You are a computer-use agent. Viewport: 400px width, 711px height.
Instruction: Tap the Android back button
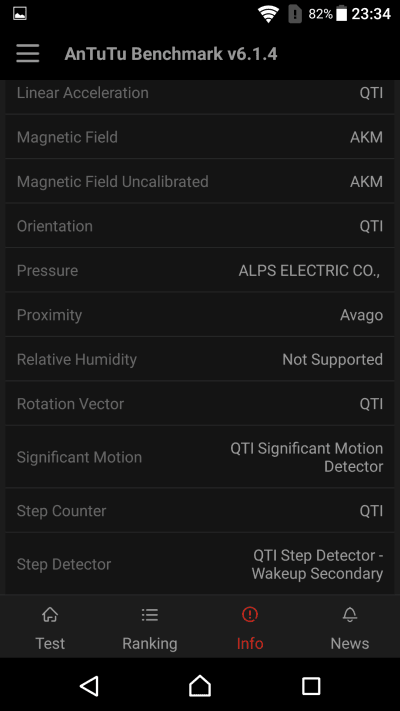pos(89,686)
